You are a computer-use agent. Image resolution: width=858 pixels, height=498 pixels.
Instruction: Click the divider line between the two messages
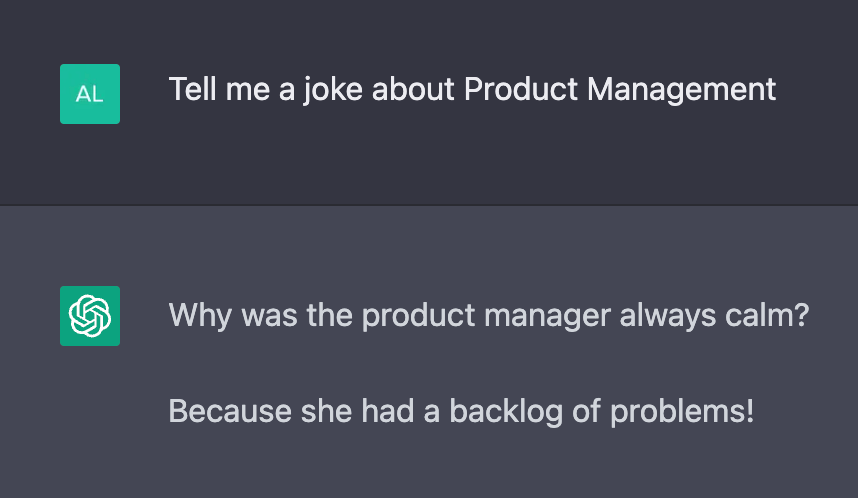(x=429, y=205)
